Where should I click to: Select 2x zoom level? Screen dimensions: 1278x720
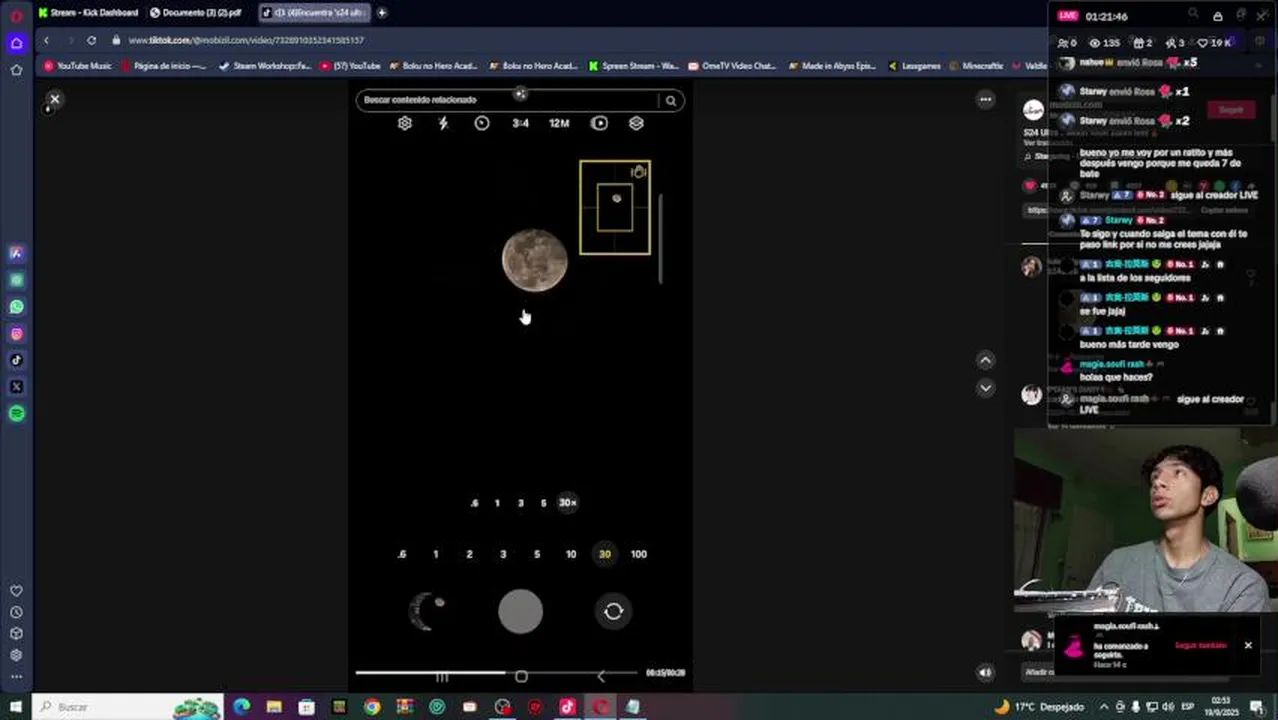(x=469, y=554)
